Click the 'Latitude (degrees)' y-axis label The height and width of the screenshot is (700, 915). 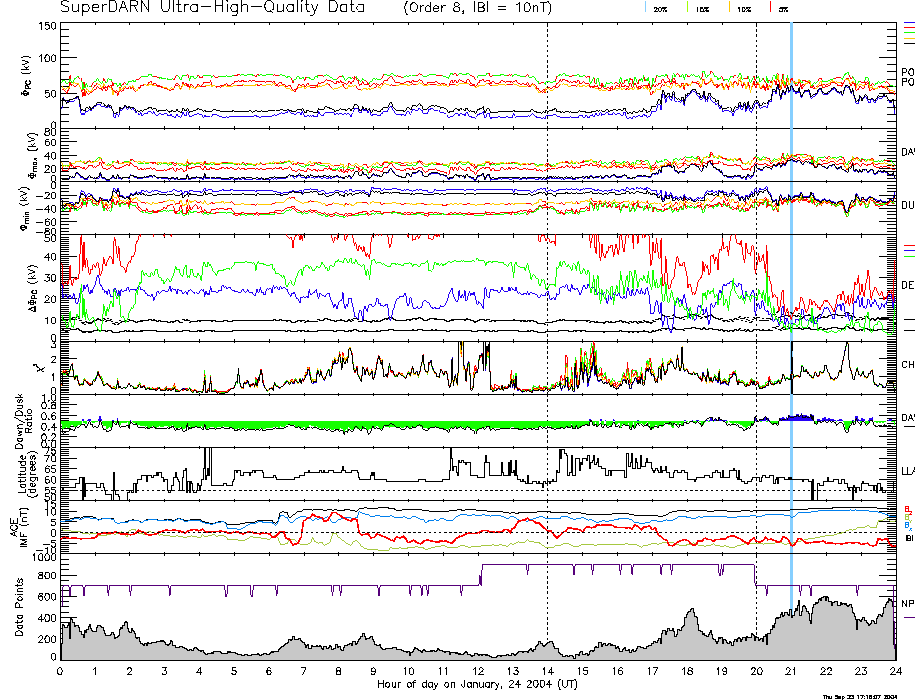[27, 474]
